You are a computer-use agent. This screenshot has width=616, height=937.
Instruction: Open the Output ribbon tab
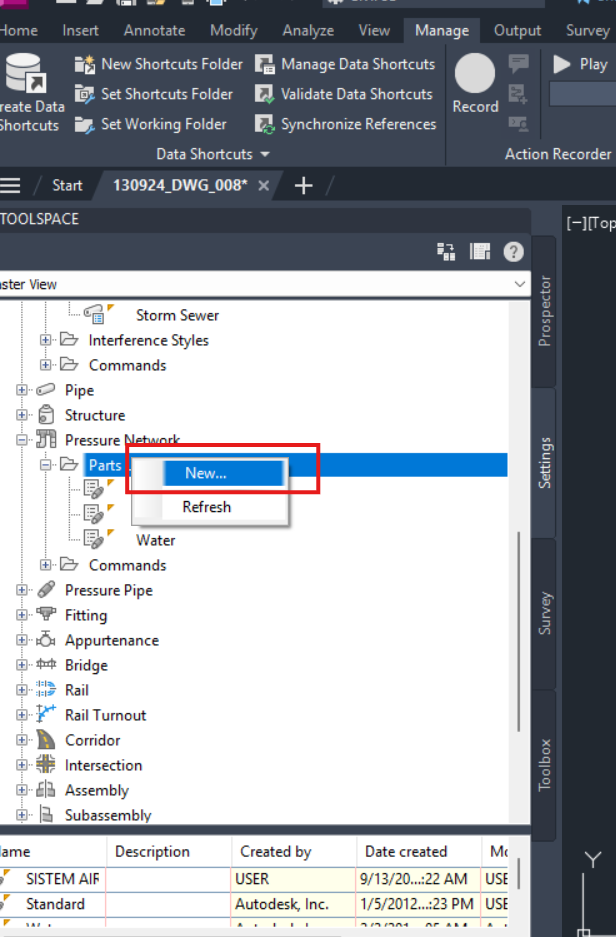517,30
